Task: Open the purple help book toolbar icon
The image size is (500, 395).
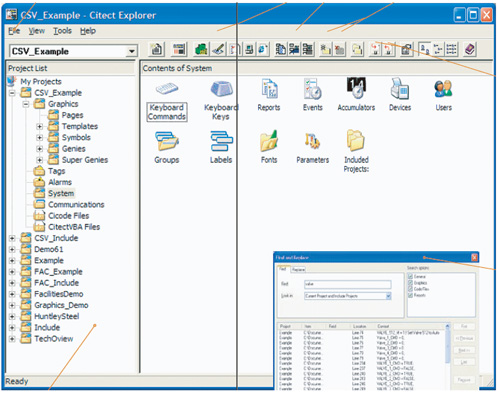Action: pos(470,50)
